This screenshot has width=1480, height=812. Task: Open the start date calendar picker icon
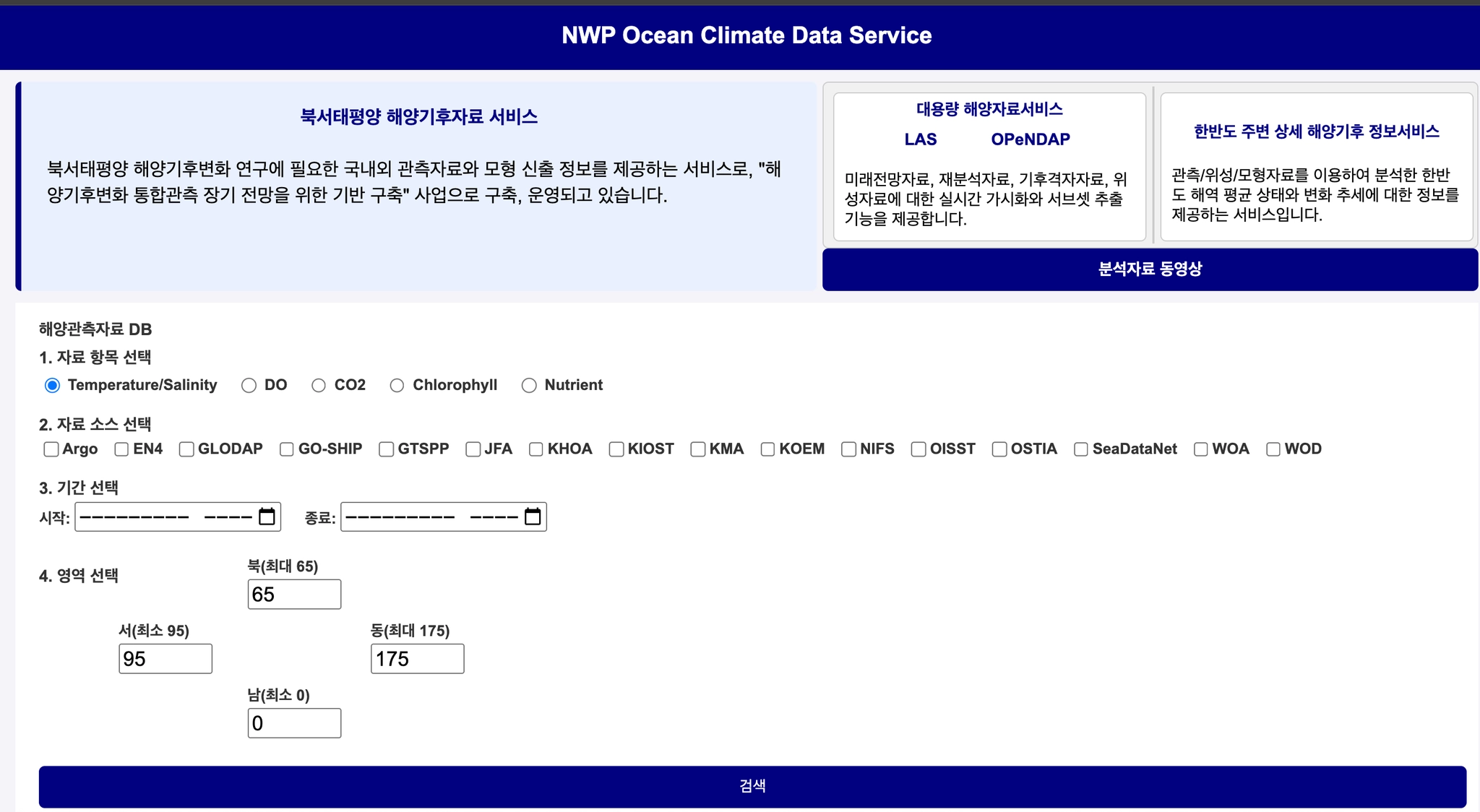[267, 517]
